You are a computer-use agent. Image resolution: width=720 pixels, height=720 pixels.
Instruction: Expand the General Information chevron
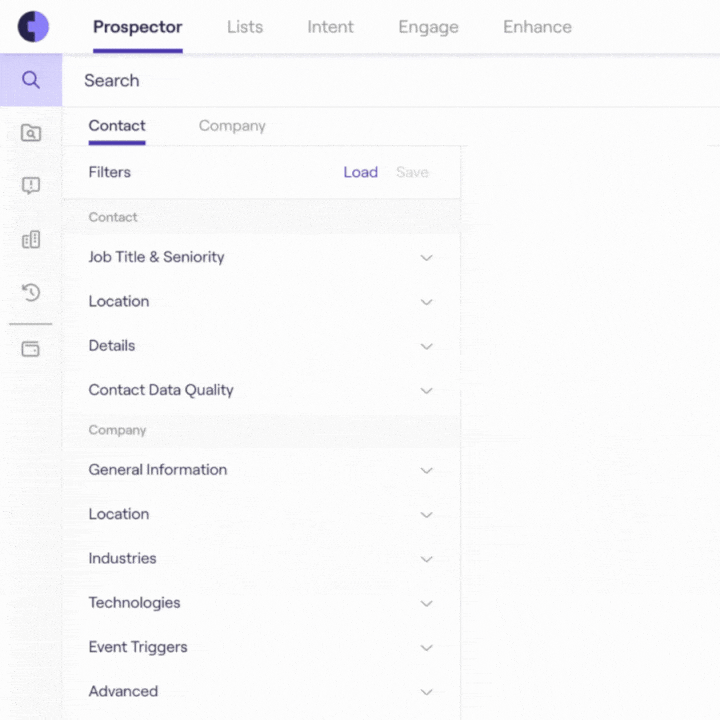coord(427,471)
